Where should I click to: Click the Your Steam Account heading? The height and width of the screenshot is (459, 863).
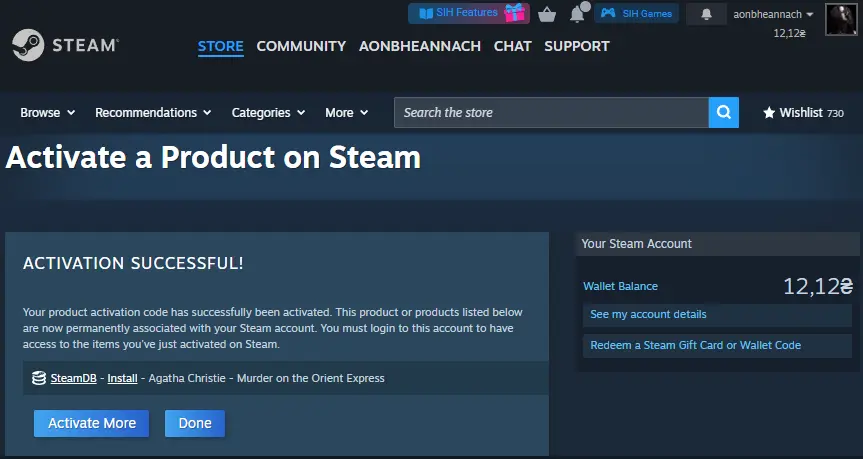[636, 244]
